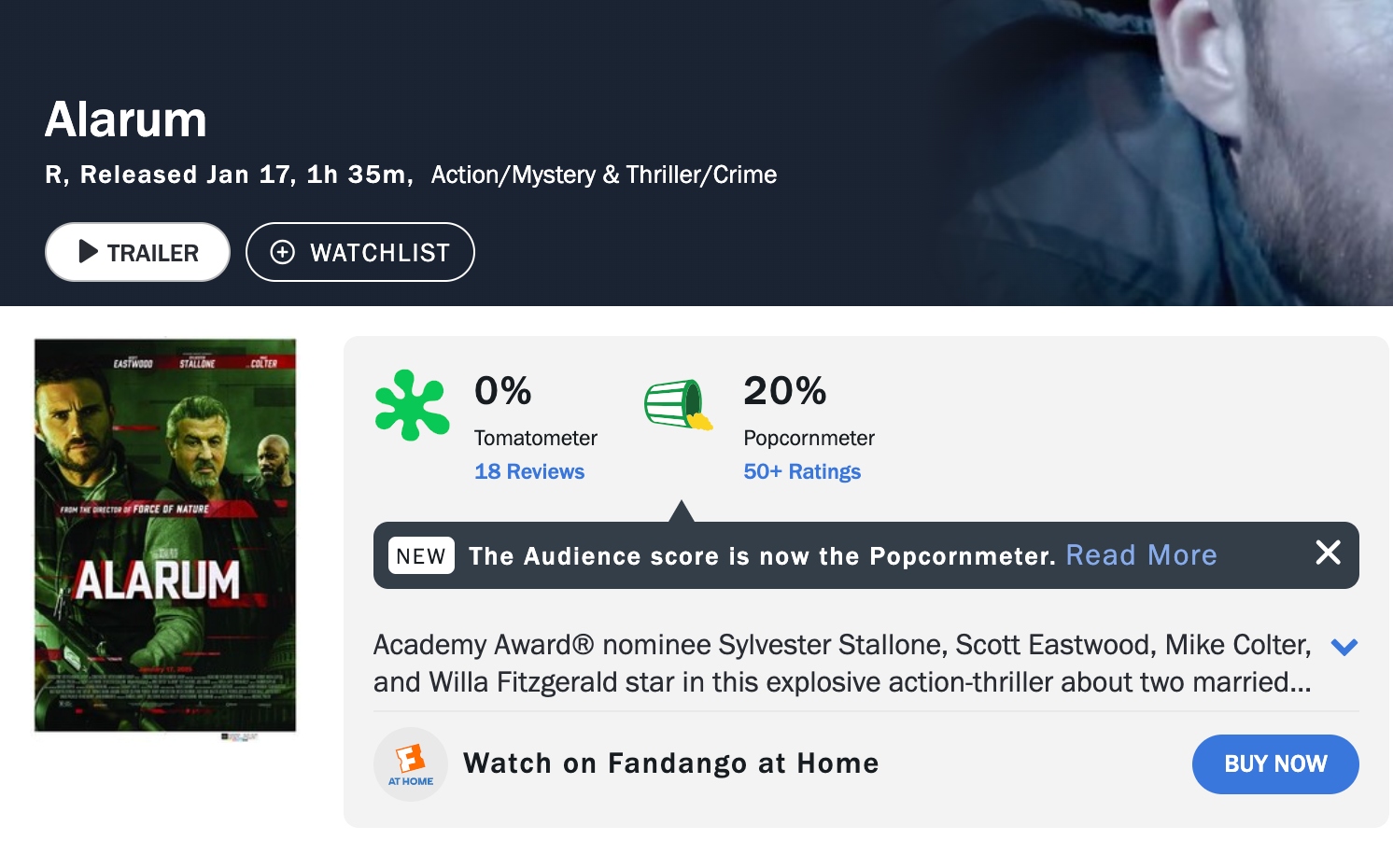Open the 50+ Ratings link
Image resolution: width=1393 pixels, height=868 pixels.
[802, 471]
